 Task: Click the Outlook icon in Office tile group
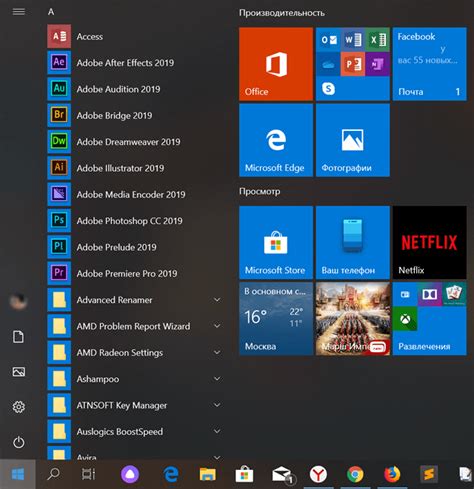click(x=328, y=40)
